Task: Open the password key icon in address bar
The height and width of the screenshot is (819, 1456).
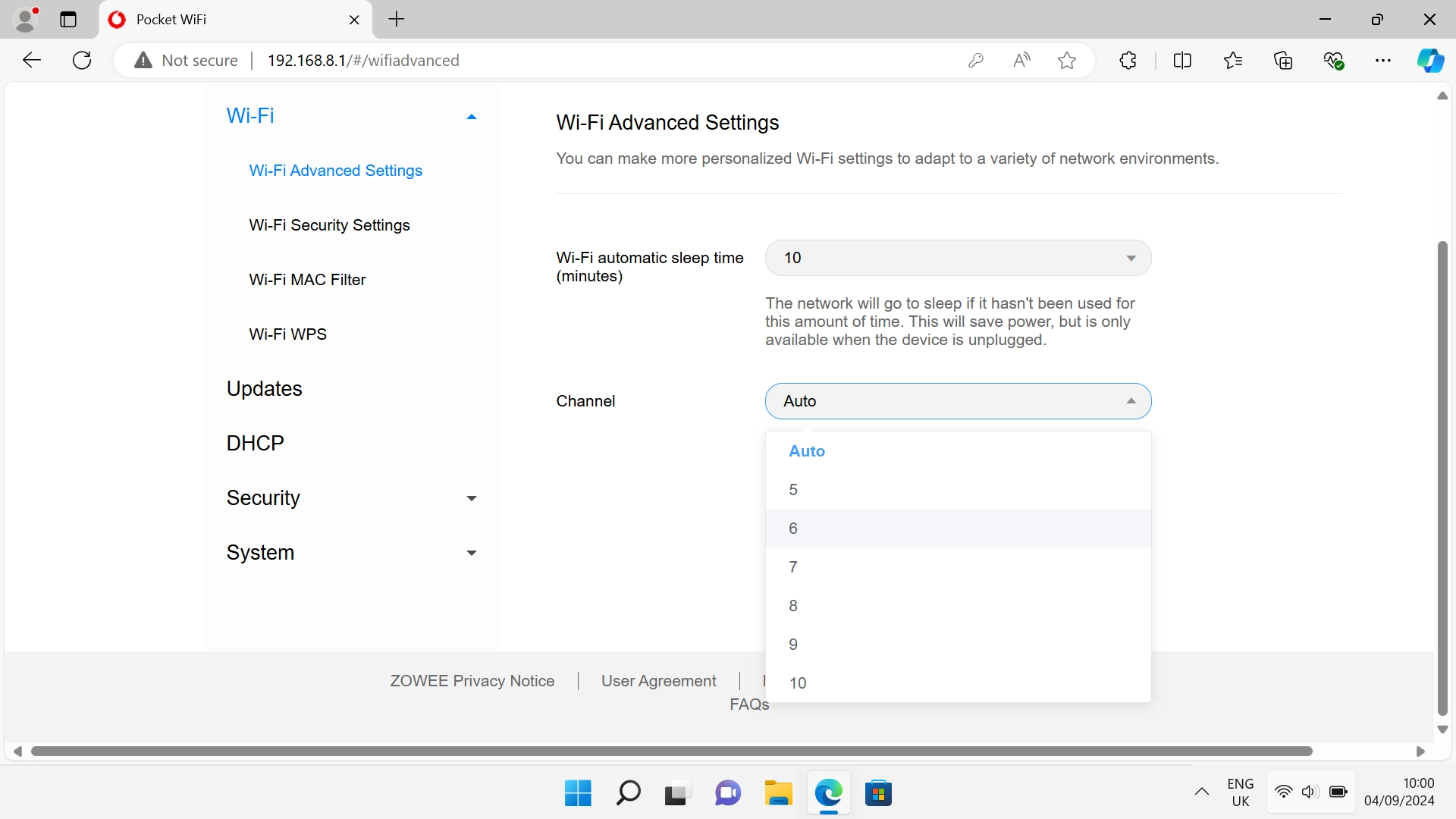Action: click(x=976, y=61)
